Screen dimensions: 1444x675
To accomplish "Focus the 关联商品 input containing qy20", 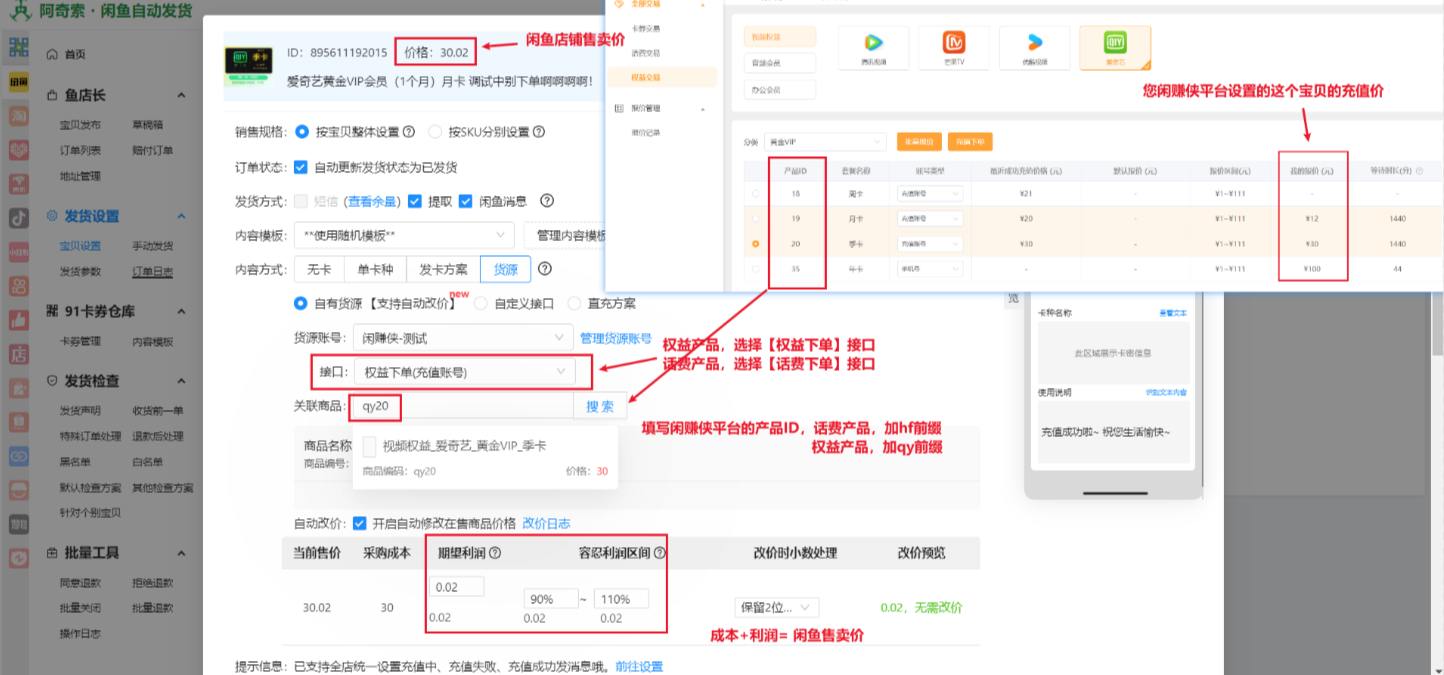I will [462, 406].
